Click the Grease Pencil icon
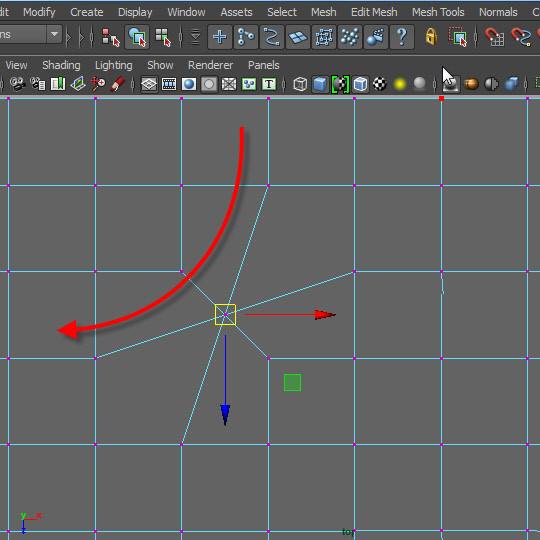 [117, 84]
